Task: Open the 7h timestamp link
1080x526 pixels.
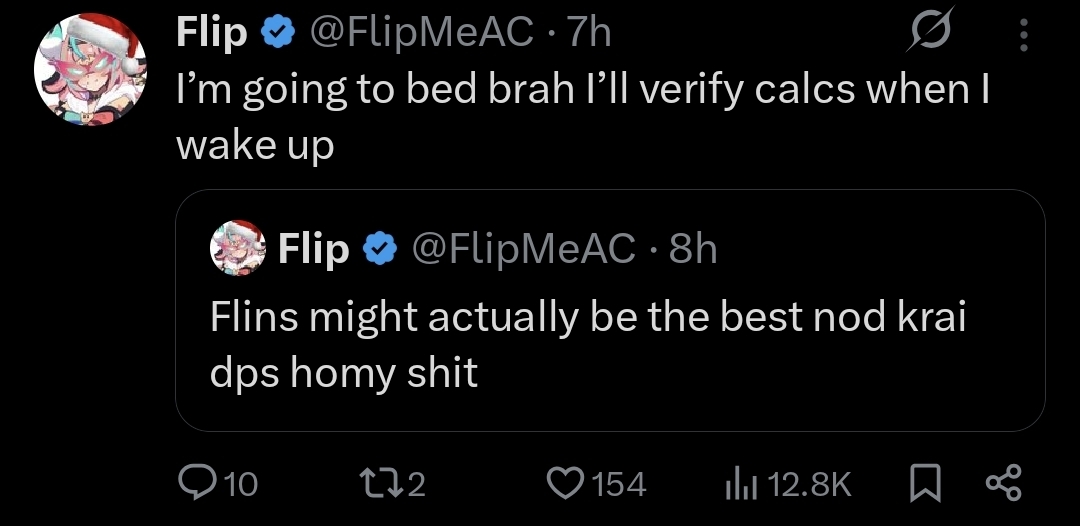Action: [x=588, y=34]
